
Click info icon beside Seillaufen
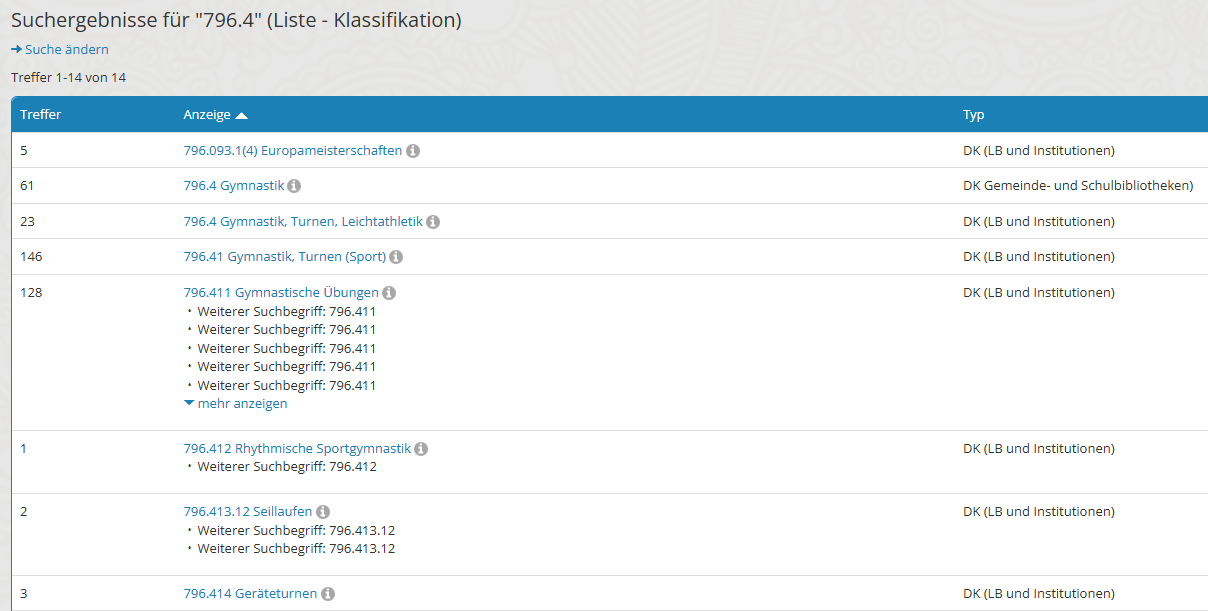click(323, 512)
